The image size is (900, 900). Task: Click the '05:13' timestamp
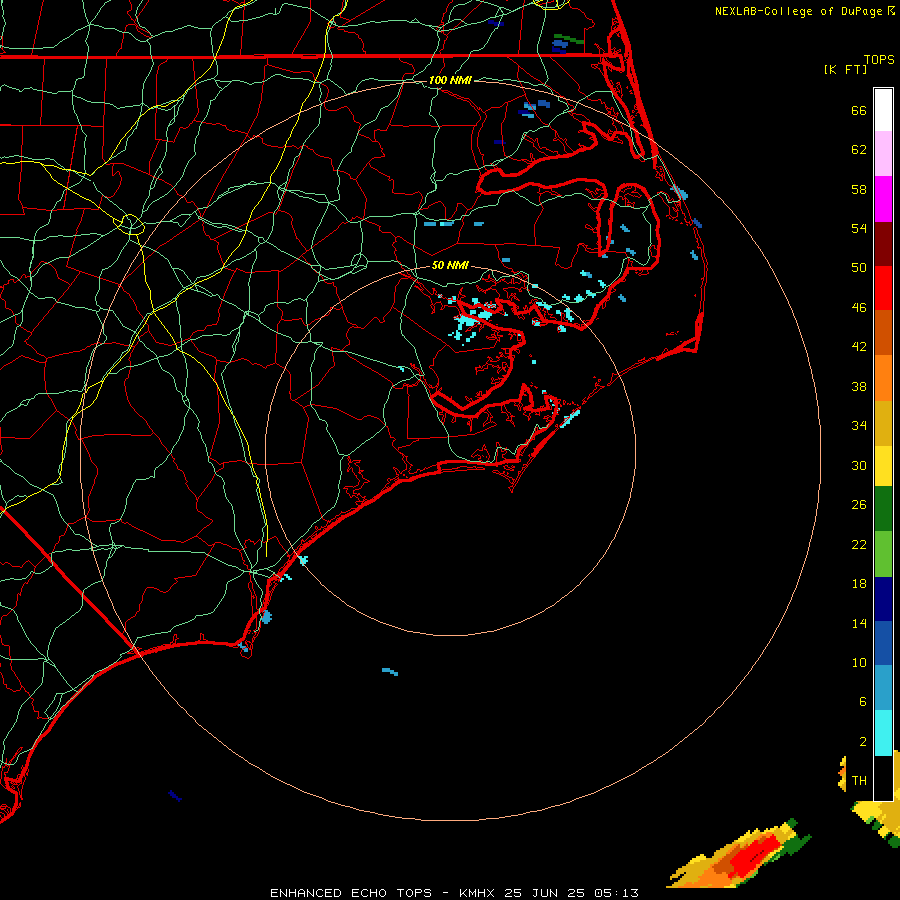tap(616, 893)
